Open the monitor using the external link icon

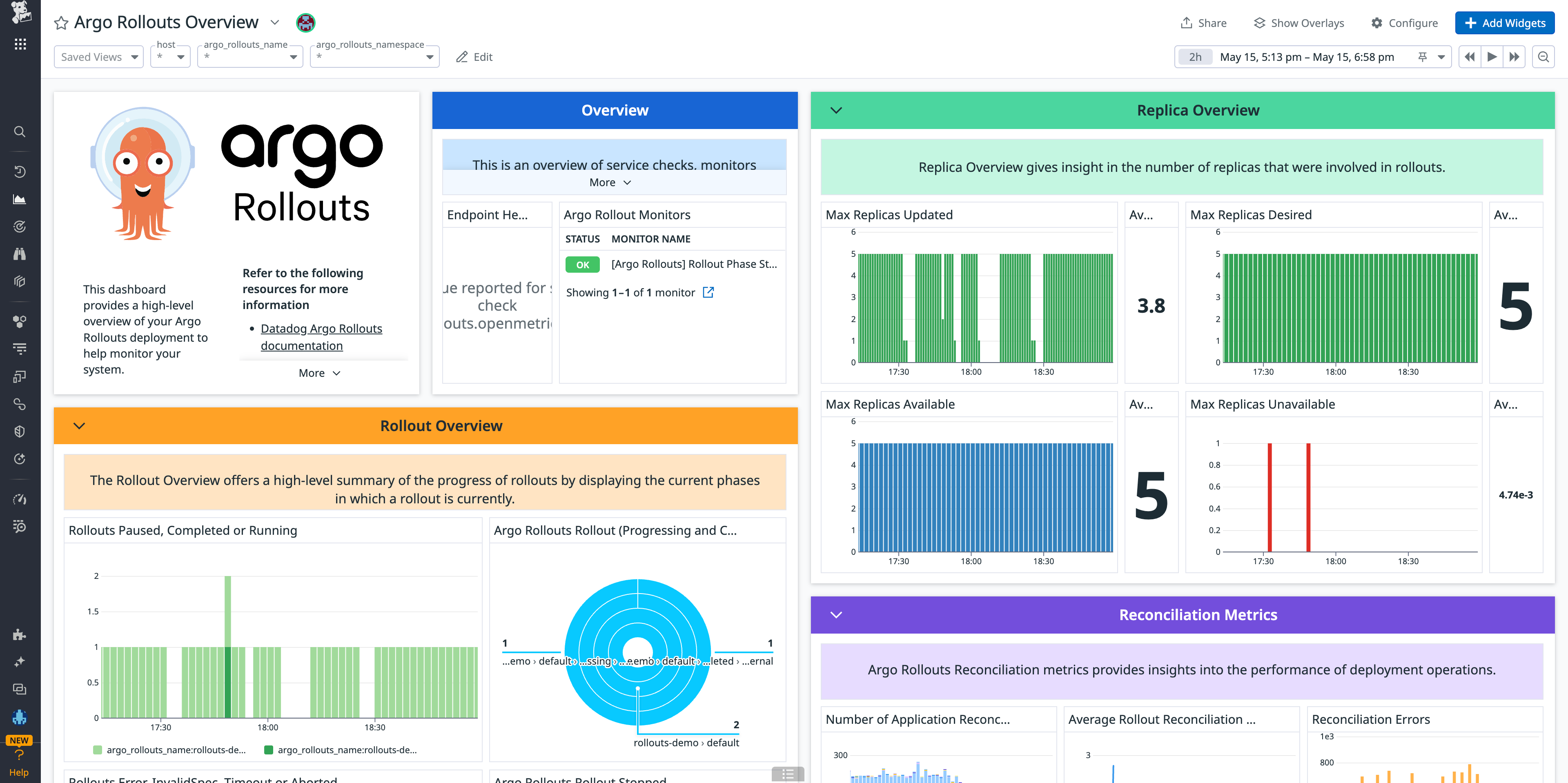click(x=708, y=293)
